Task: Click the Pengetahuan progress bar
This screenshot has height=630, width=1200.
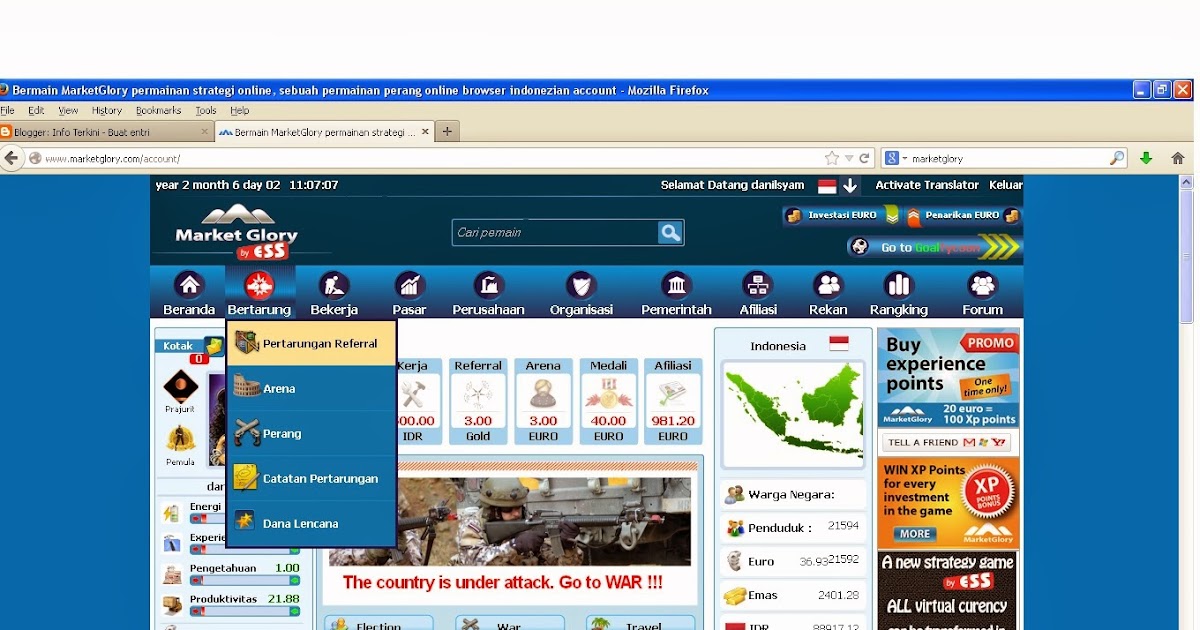Action: [x=245, y=580]
